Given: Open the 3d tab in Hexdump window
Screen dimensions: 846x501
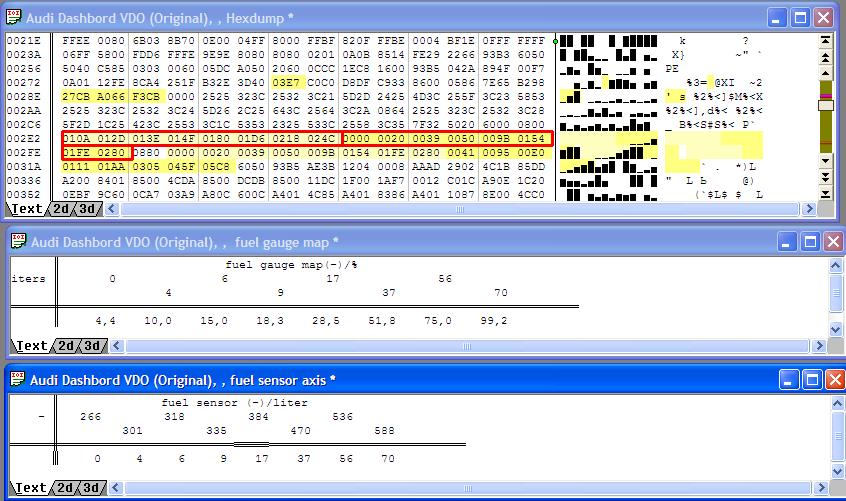Looking at the screenshot, I should pyautogui.click(x=89, y=209).
